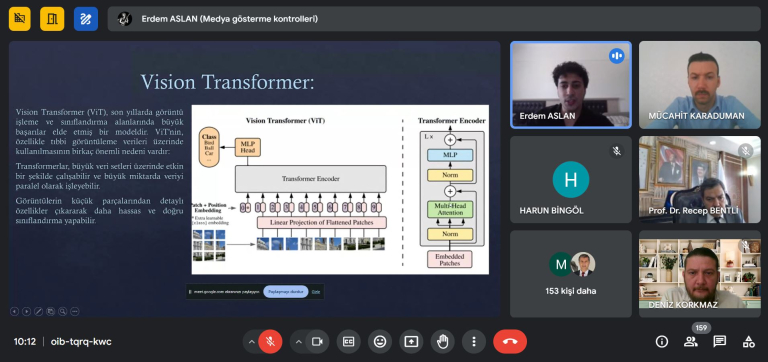Toggle the muted microphone button

[x=270, y=342]
